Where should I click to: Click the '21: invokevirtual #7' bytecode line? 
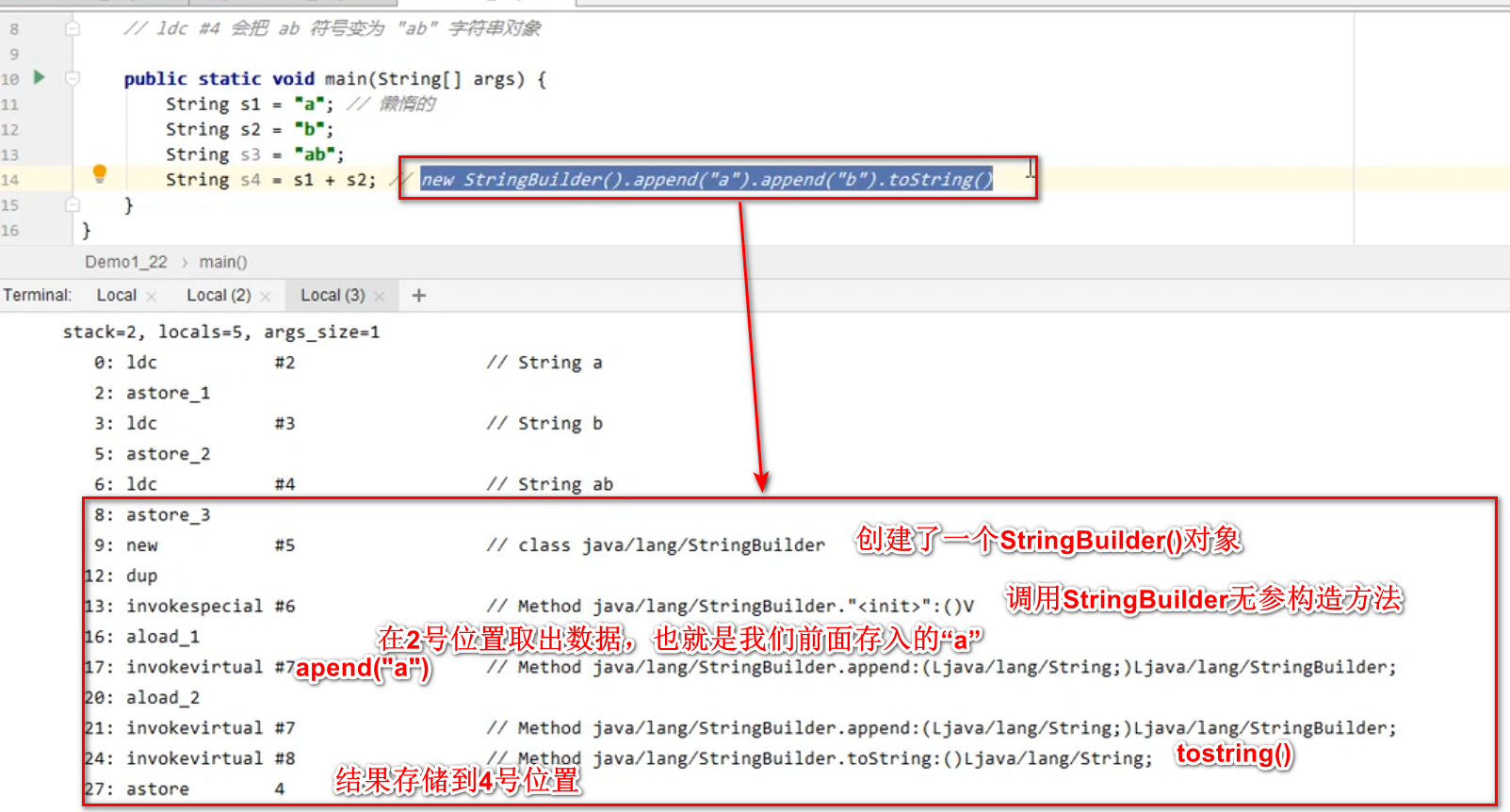tap(740, 728)
